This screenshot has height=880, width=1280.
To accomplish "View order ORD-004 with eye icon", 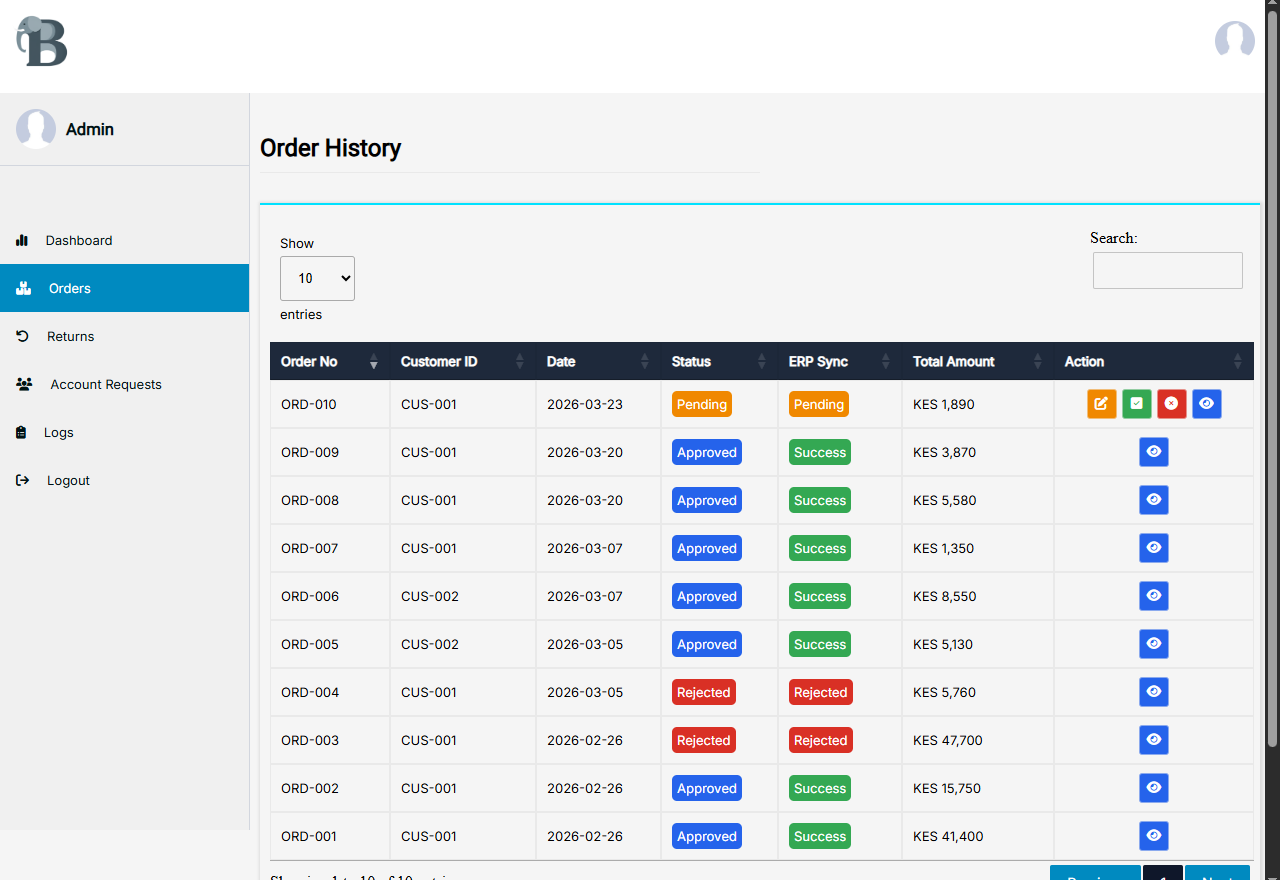I will click(1154, 692).
